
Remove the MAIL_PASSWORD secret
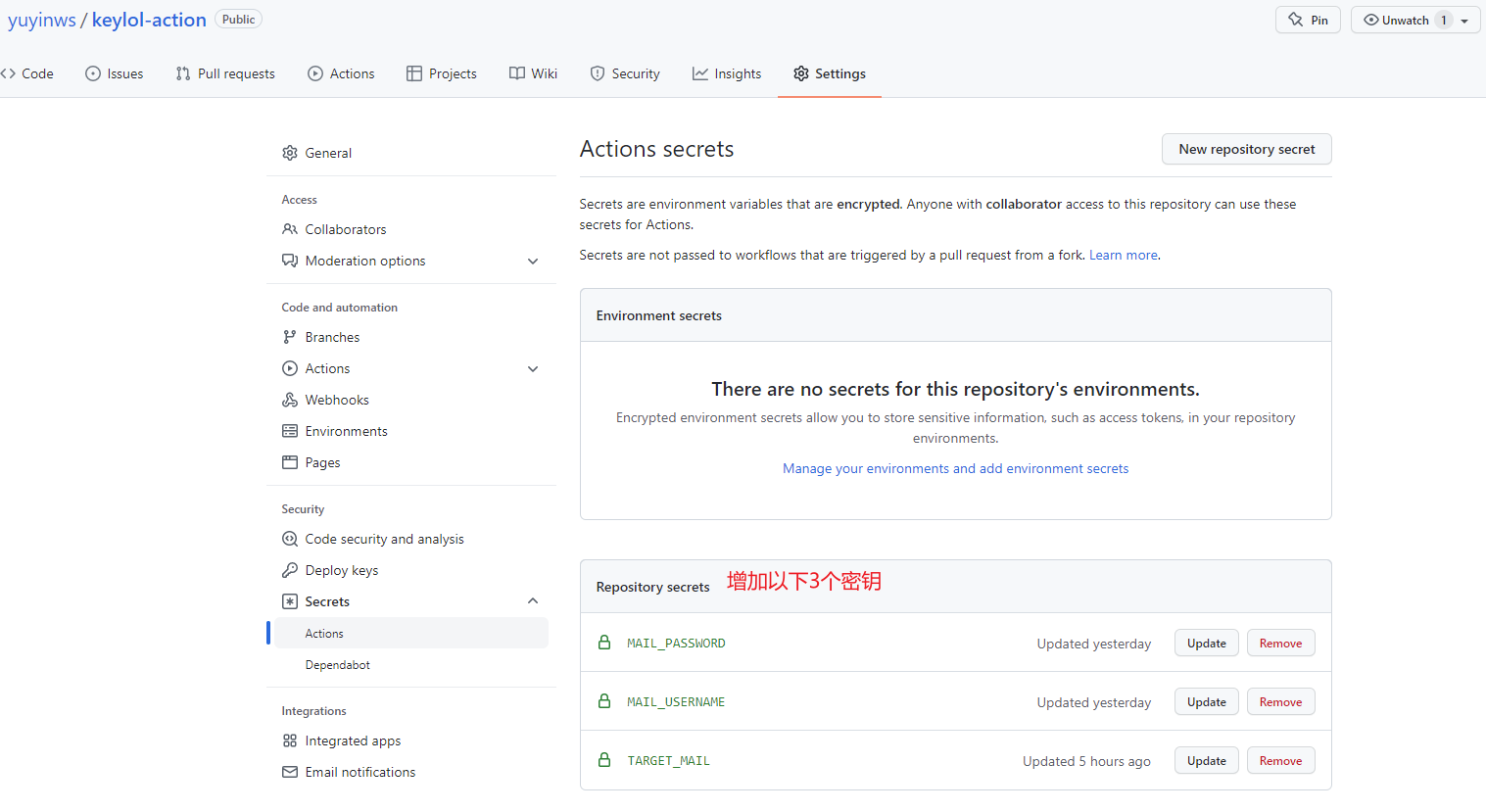point(1280,644)
